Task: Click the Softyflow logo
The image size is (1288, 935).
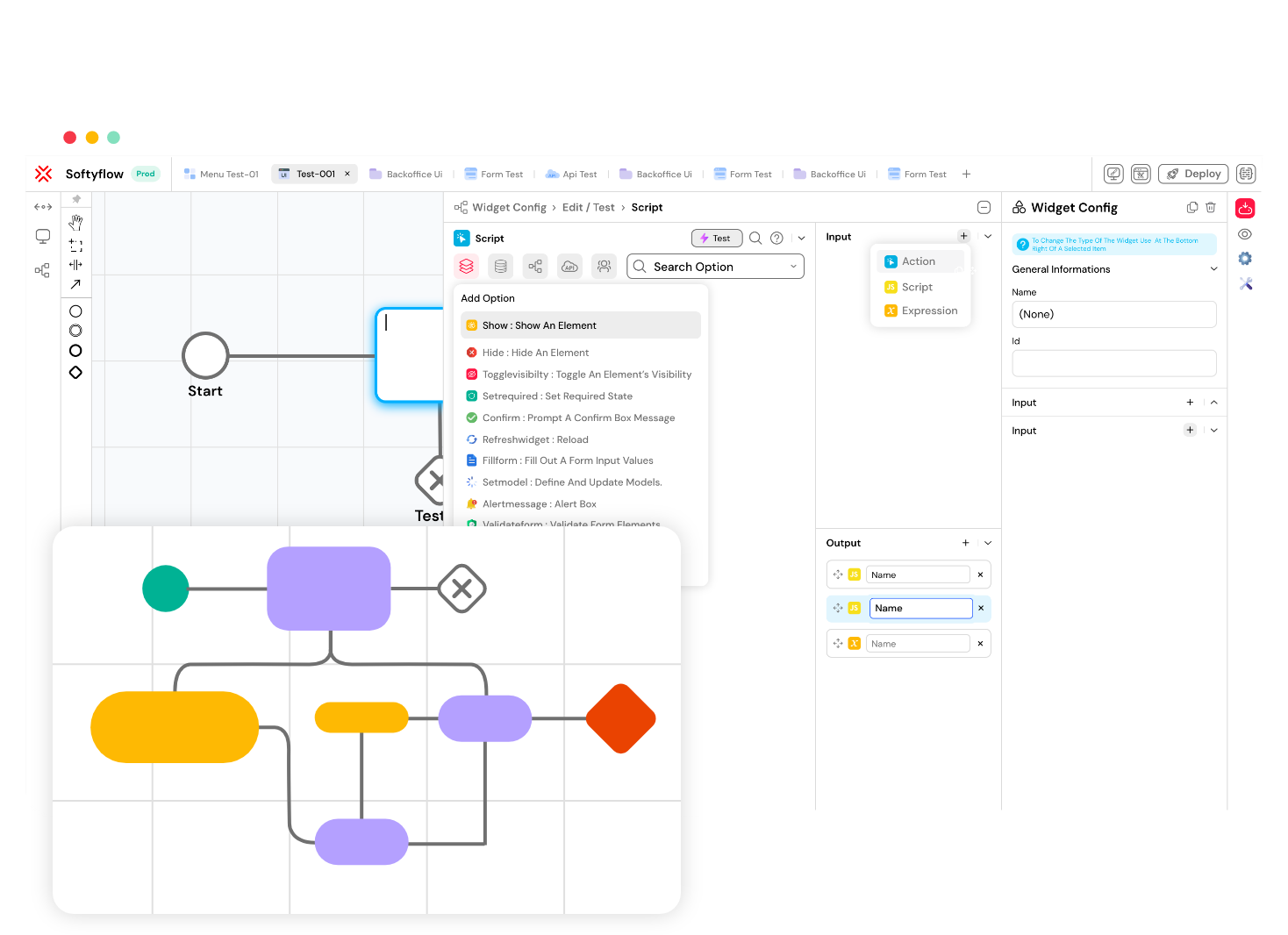Action: [43, 174]
